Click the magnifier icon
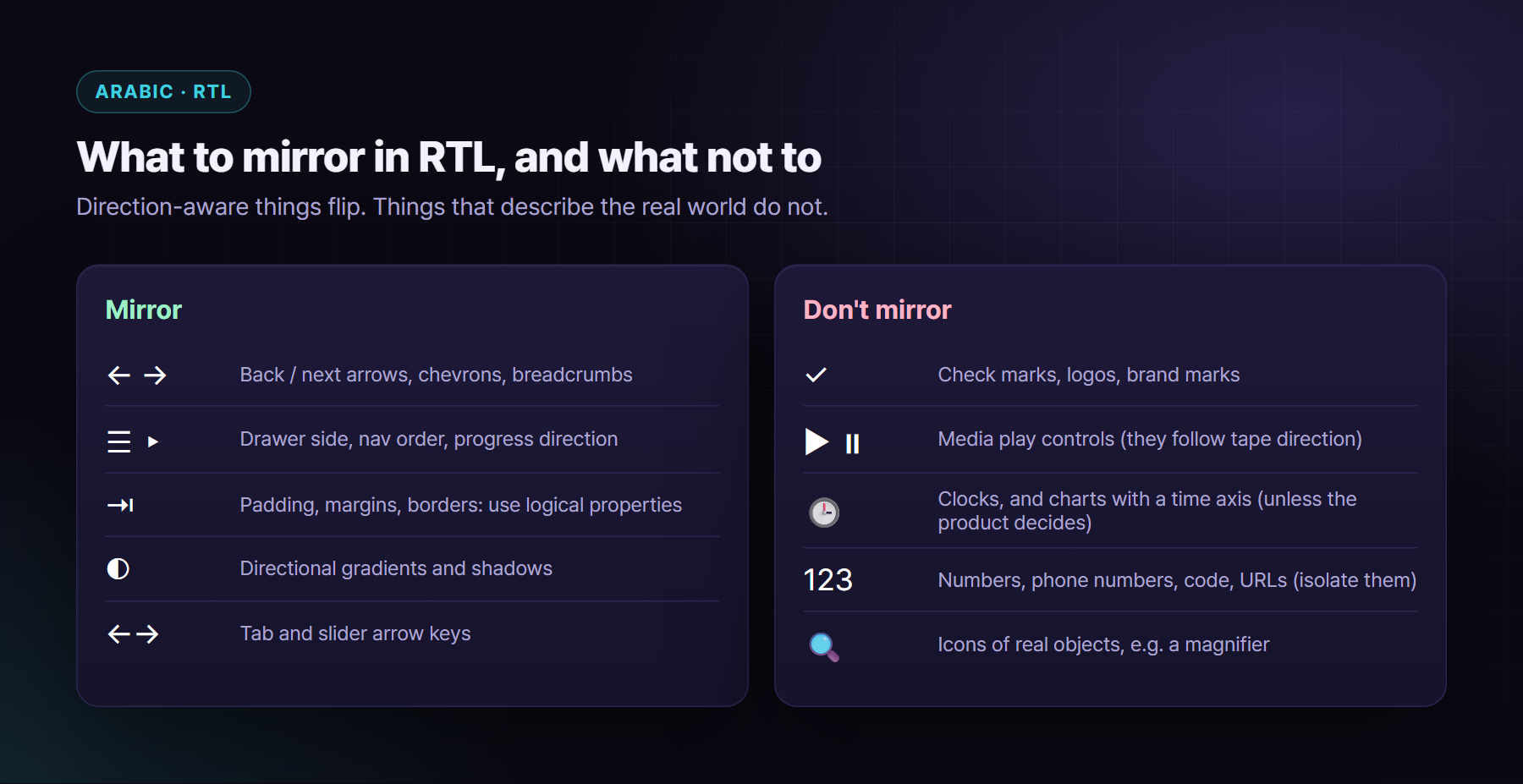The image size is (1523, 784). tap(824, 647)
